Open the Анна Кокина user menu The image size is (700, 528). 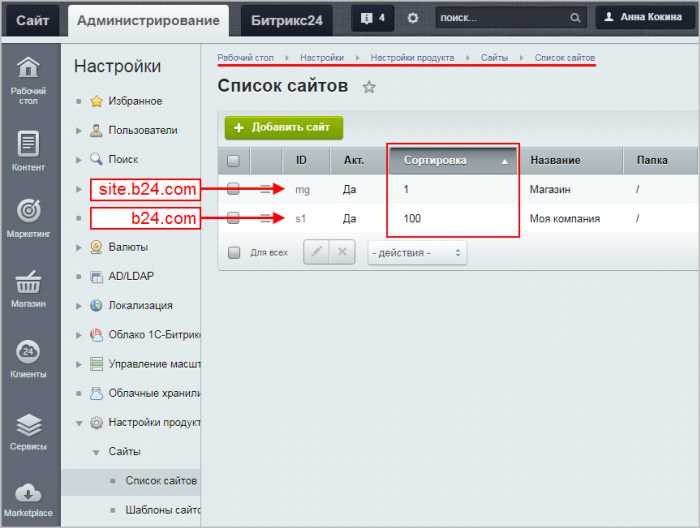(x=645, y=17)
